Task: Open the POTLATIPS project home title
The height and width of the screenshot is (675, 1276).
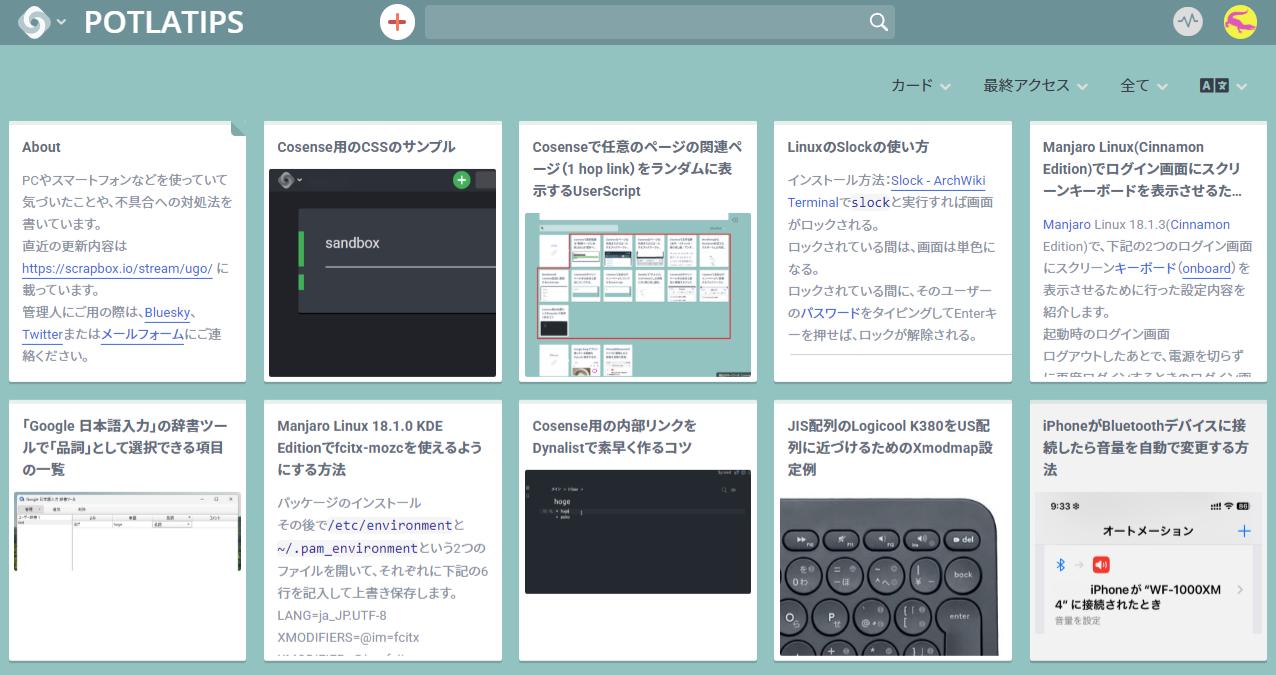Action: [164, 22]
